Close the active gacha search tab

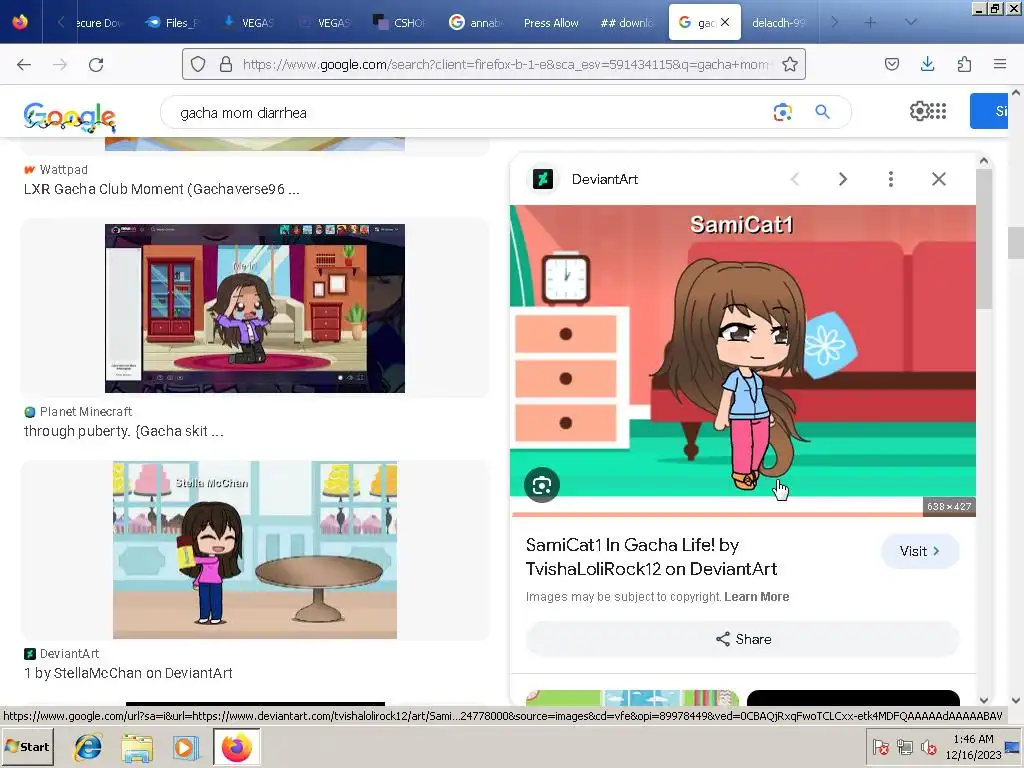point(725,22)
